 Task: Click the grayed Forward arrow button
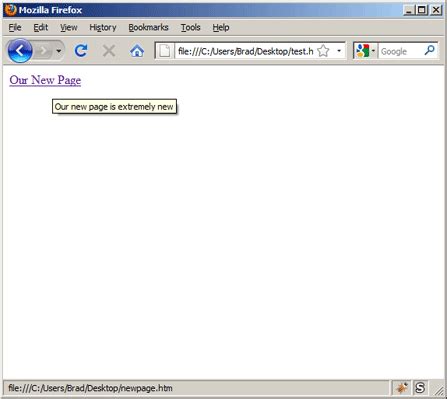pos(43,51)
